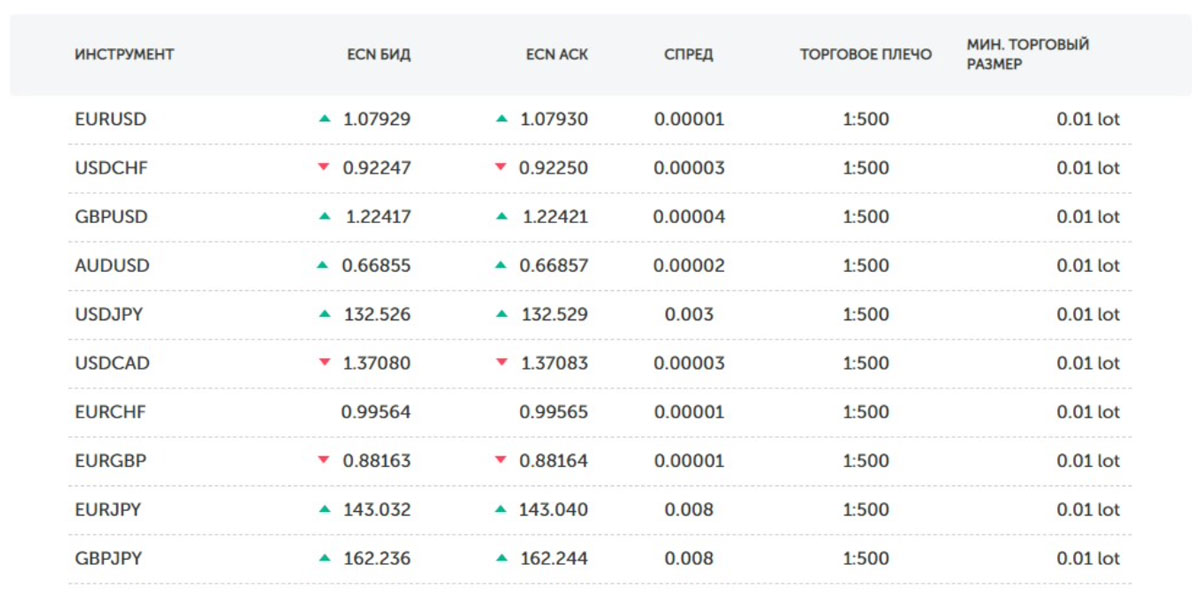This screenshot has height=599, width=1200.
Task: Open the GBPJPY instrument
Action: pyautogui.click(x=108, y=558)
